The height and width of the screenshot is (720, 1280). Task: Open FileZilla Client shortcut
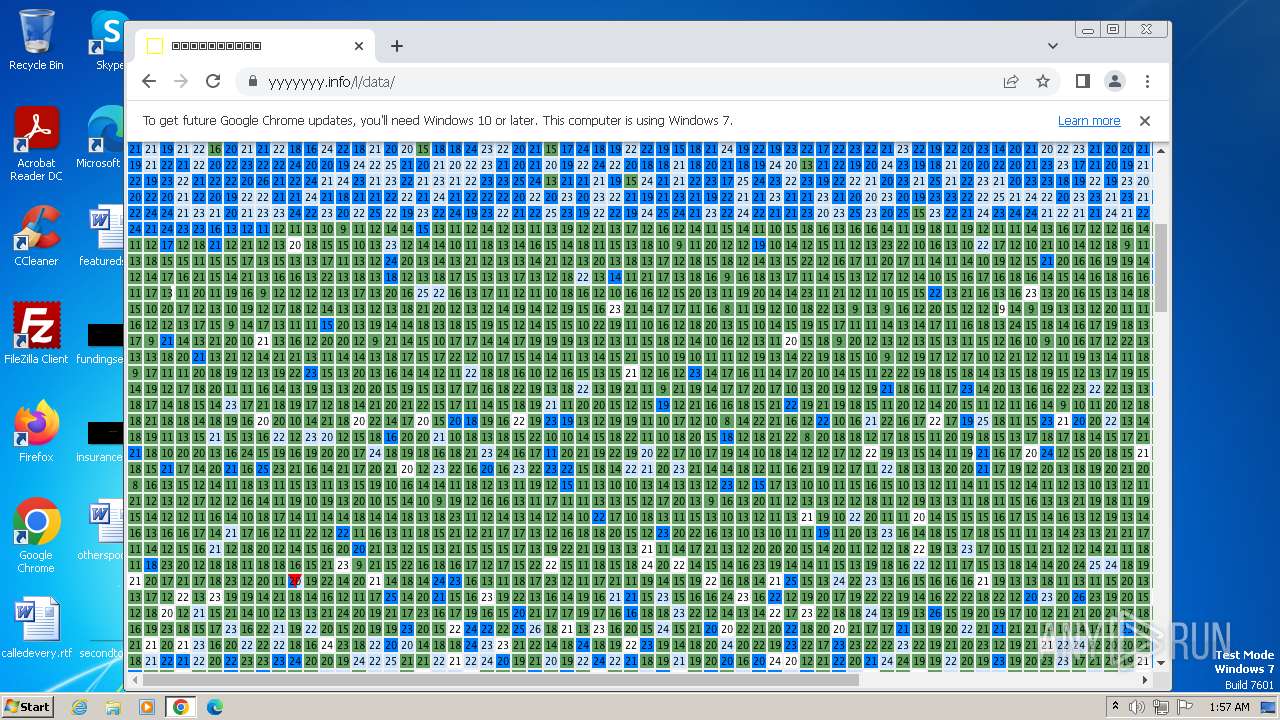(x=36, y=333)
